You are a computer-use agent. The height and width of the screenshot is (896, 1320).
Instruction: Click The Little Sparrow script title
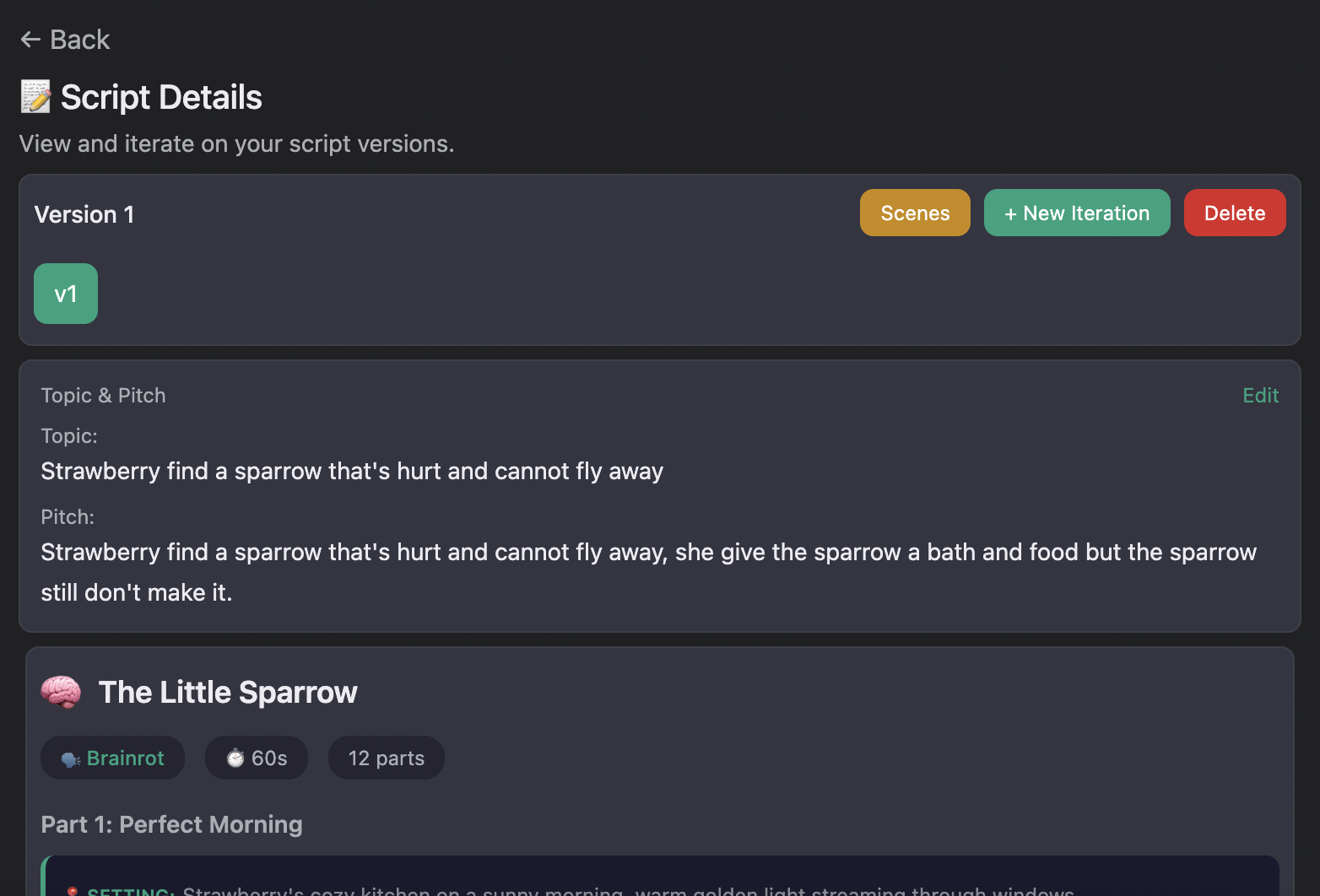click(x=228, y=693)
